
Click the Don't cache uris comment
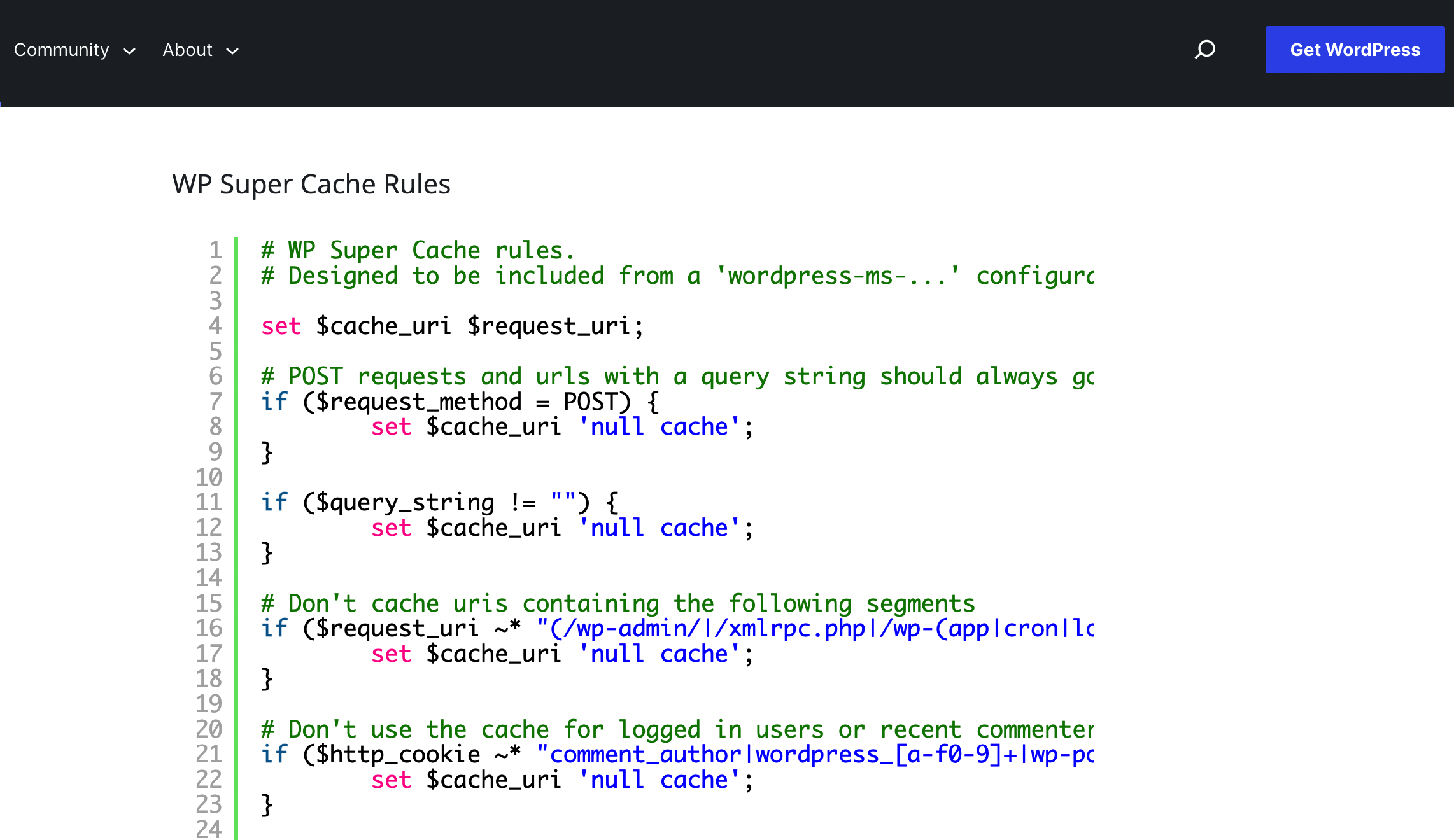tap(616, 603)
